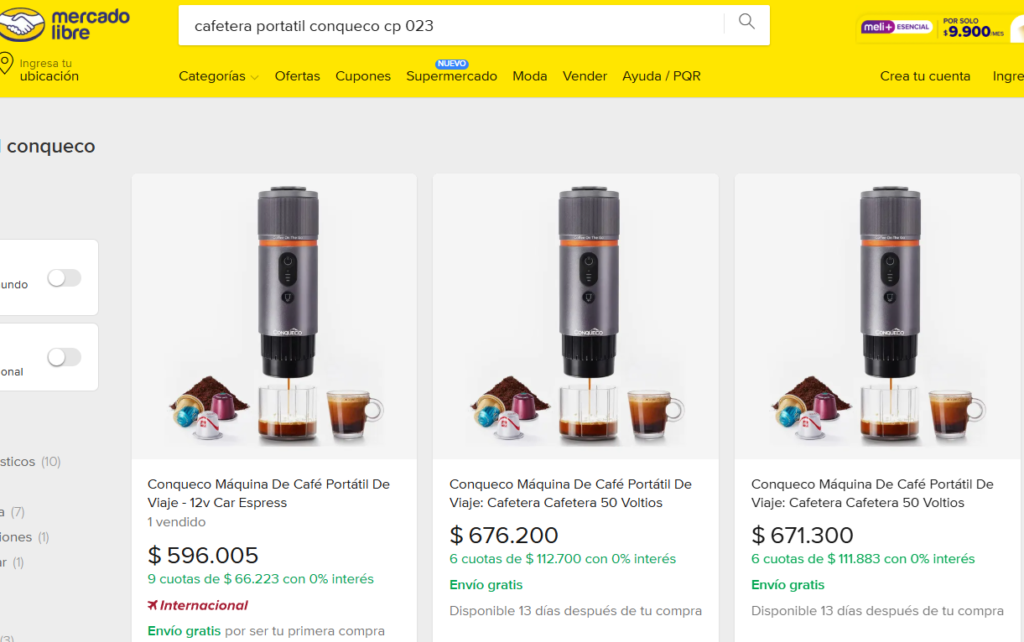Go to the Supermercado section
Screen dimensions: 1024x642
click(x=451, y=76)
